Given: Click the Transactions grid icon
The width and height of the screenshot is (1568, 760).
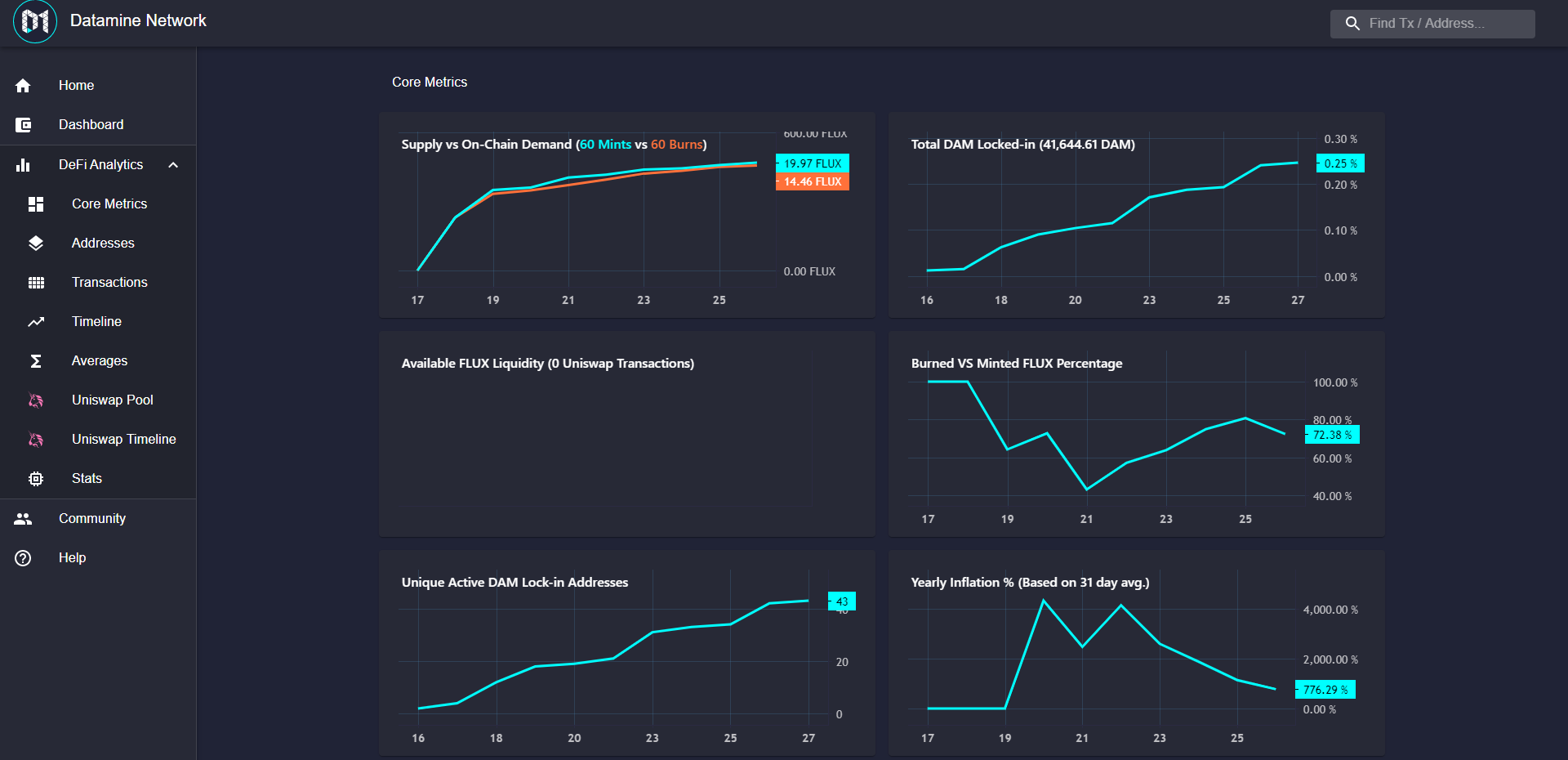Looking at the screenshot, I should coord(36,283).
